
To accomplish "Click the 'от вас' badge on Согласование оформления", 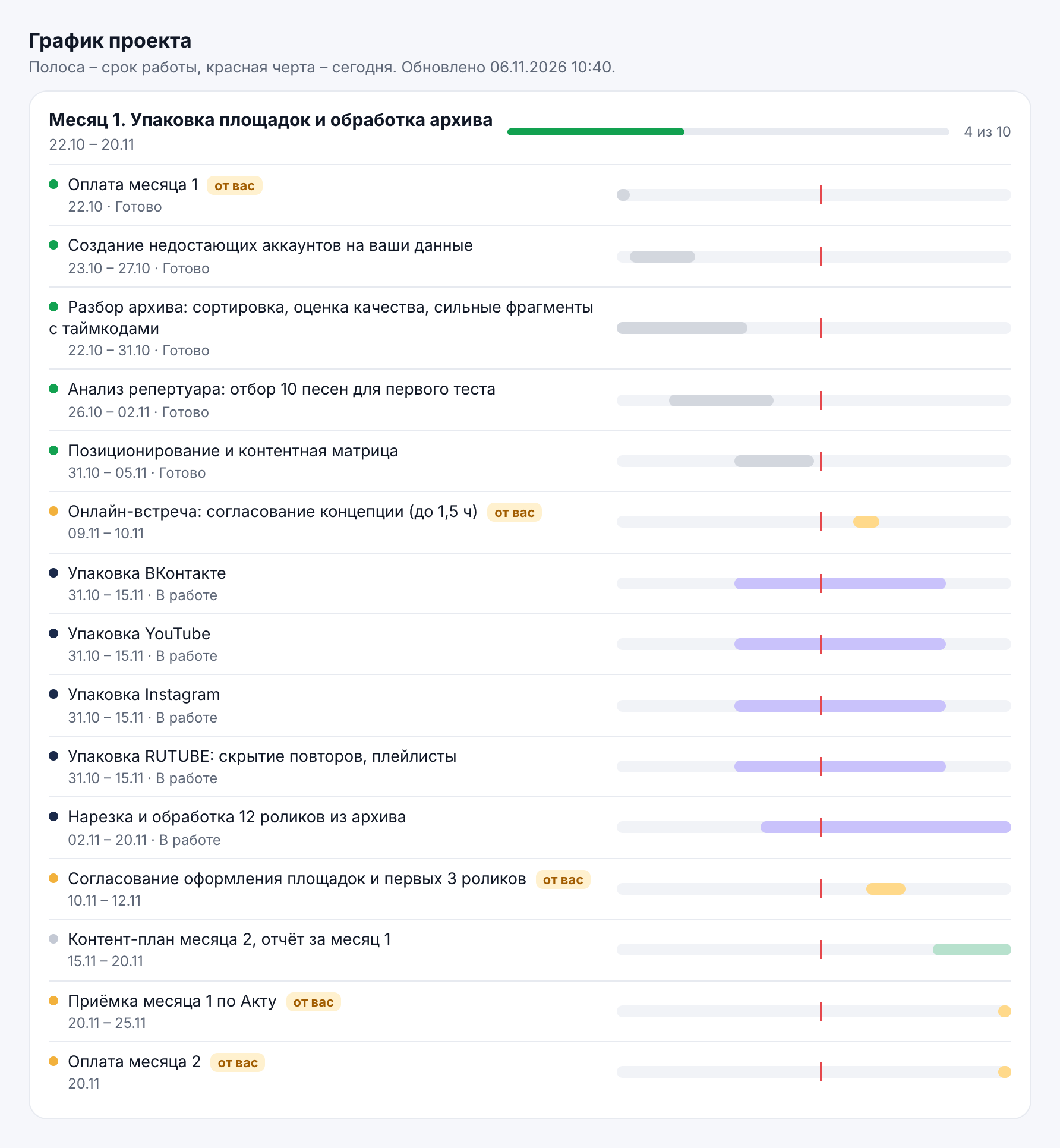I will (563, 879).
